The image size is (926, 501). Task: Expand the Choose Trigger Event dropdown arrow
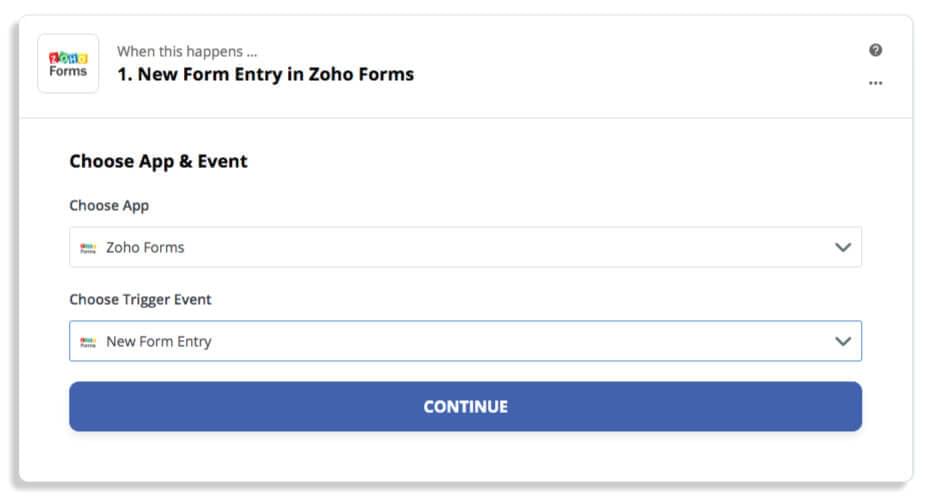[843, 341]
